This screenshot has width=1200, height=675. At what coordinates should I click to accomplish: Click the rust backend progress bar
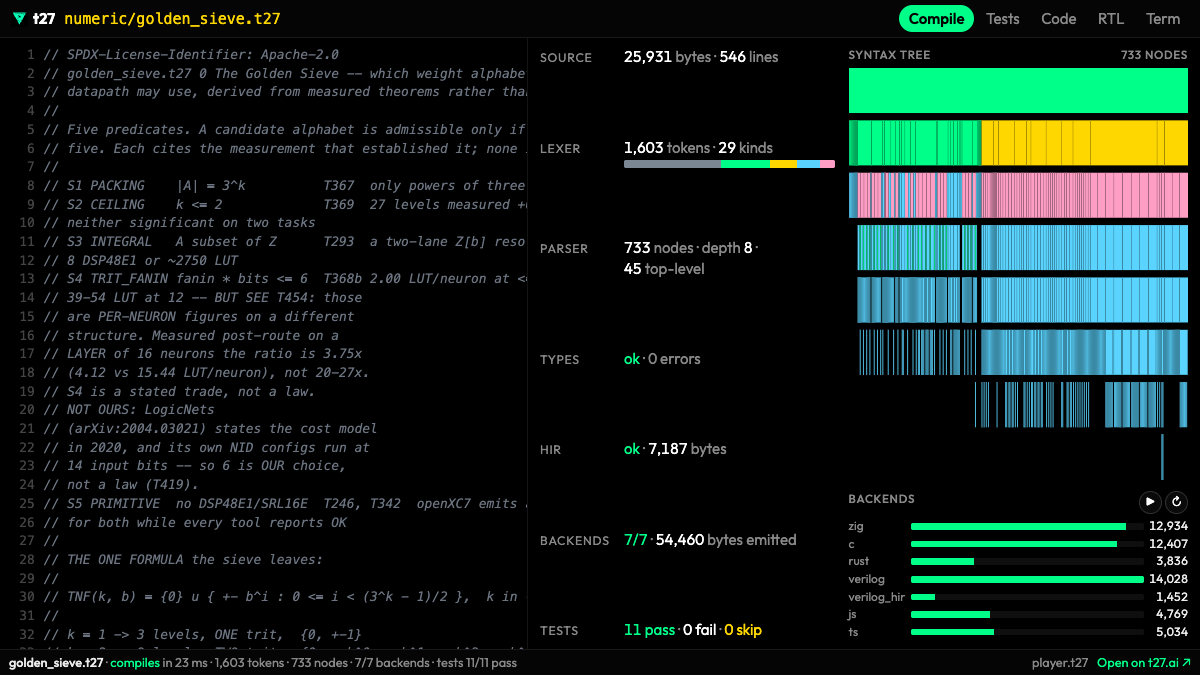(1027, 561)
